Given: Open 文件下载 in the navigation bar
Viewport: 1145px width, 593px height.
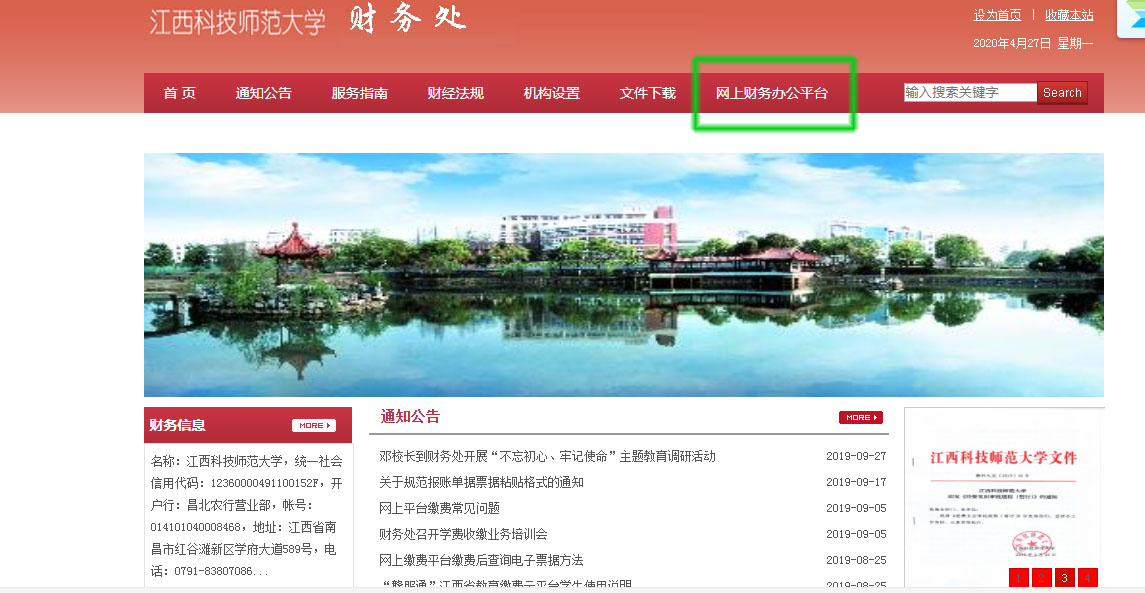Looking at the screenshot, I should (648, 93).
